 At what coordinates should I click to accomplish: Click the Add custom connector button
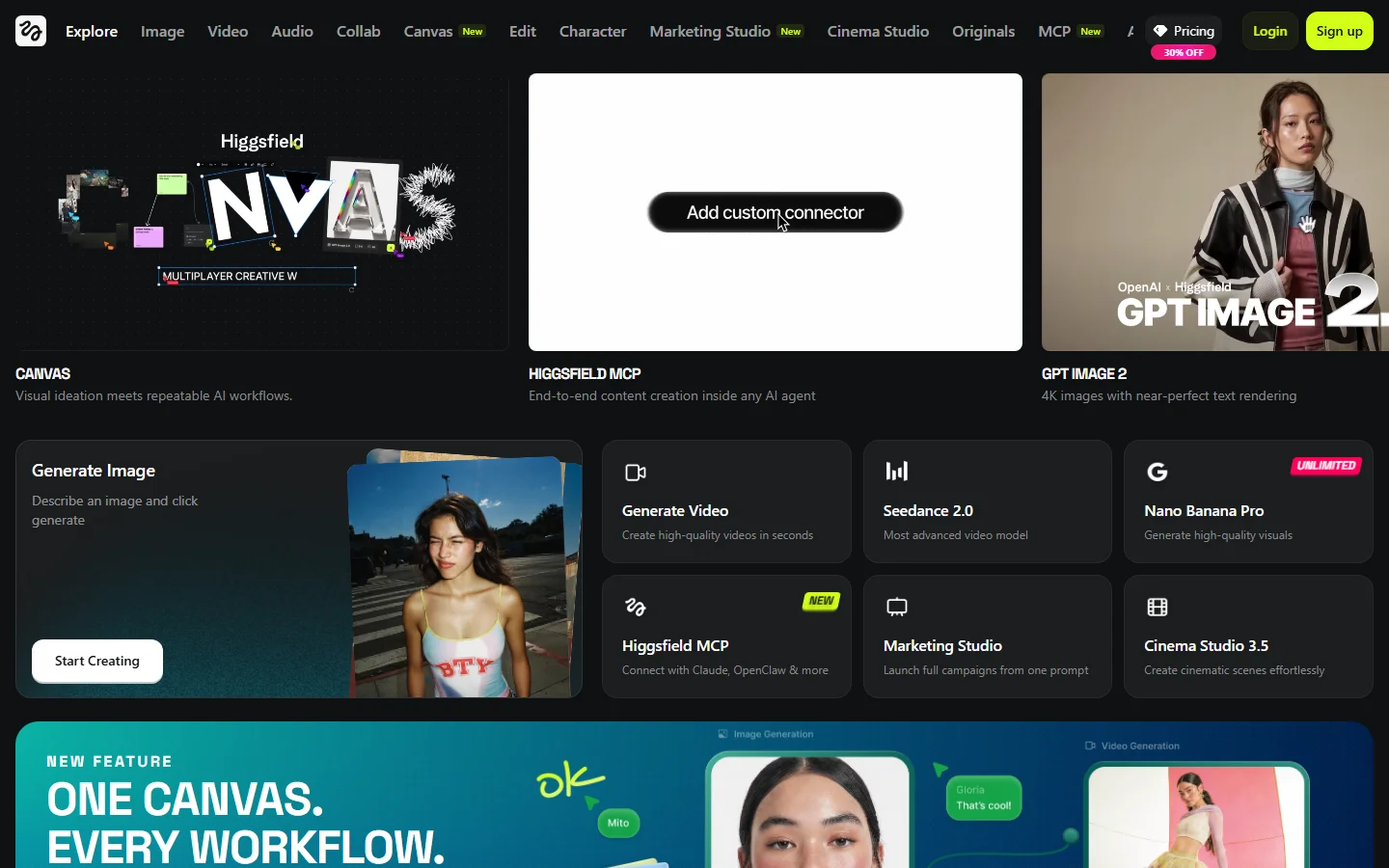776,212
